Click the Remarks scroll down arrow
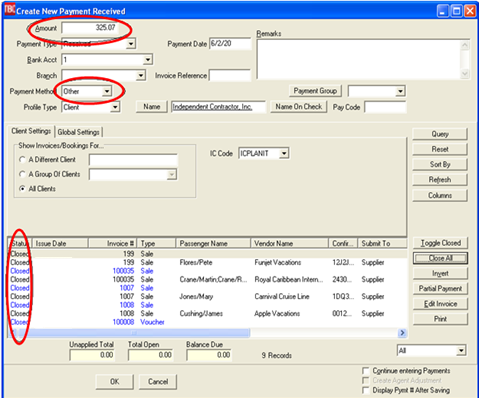 pyautogui.click(x=465, y=74)
